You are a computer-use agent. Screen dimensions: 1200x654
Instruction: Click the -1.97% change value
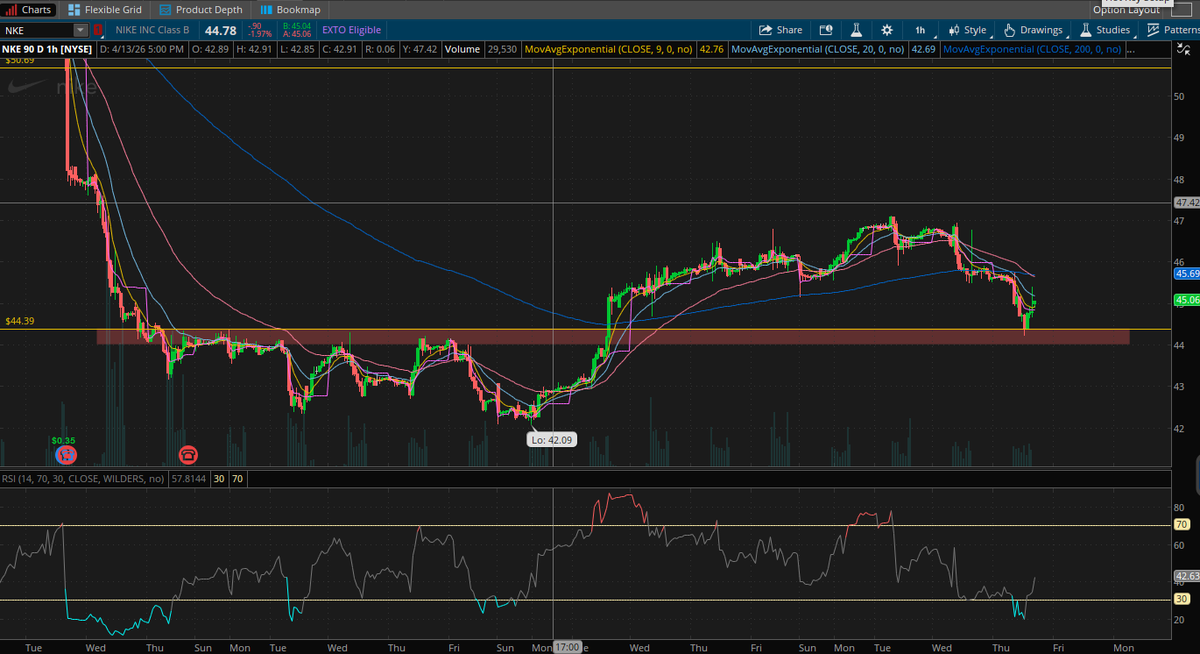click(262, 34)
